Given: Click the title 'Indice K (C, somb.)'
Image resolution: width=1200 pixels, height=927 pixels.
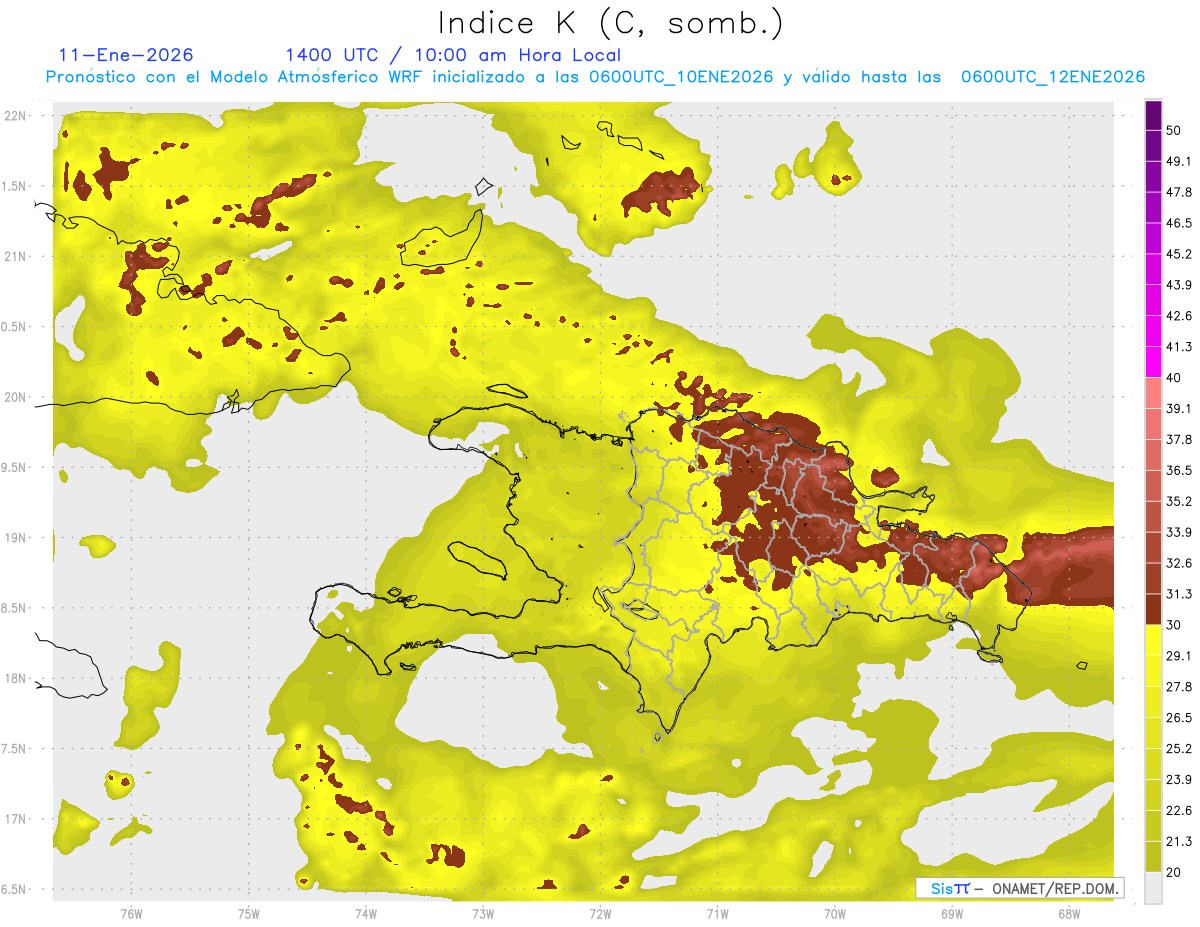Looking at the screenshot, I should tap(611, 24).
